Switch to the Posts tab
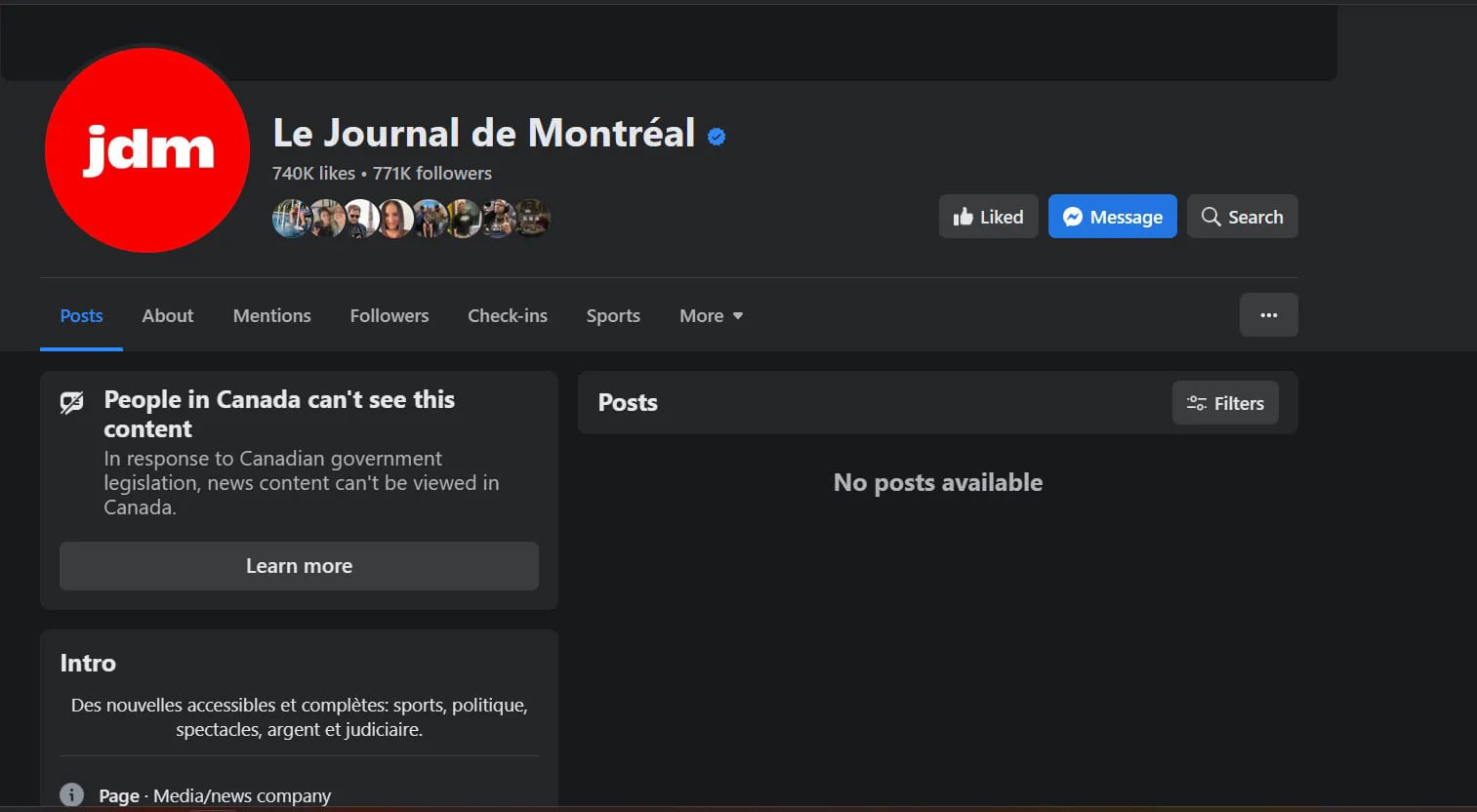This screenshot has height=812, width=1477. [81, 315]
